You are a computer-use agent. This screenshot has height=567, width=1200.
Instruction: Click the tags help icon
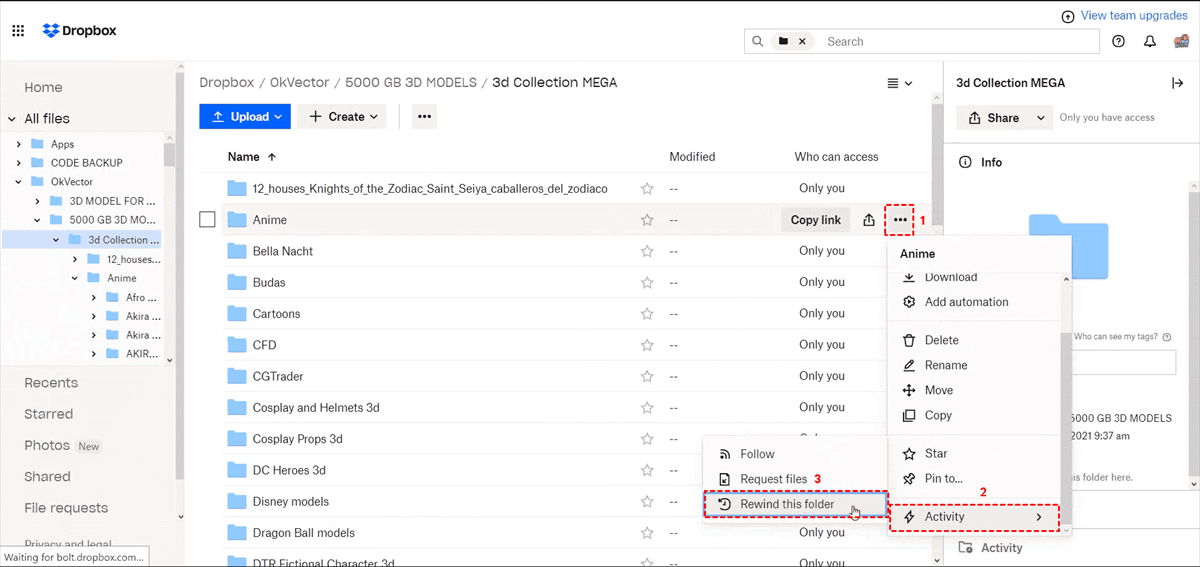[1167, 337]
